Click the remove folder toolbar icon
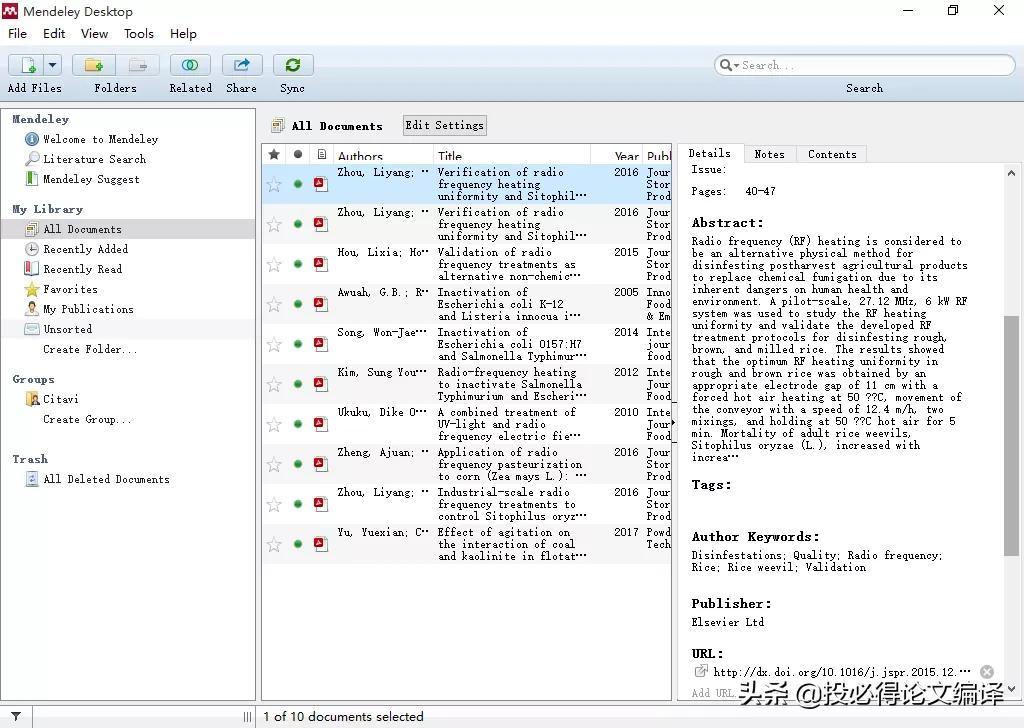This screenshot has height=728, width=1025. (137, 65)
